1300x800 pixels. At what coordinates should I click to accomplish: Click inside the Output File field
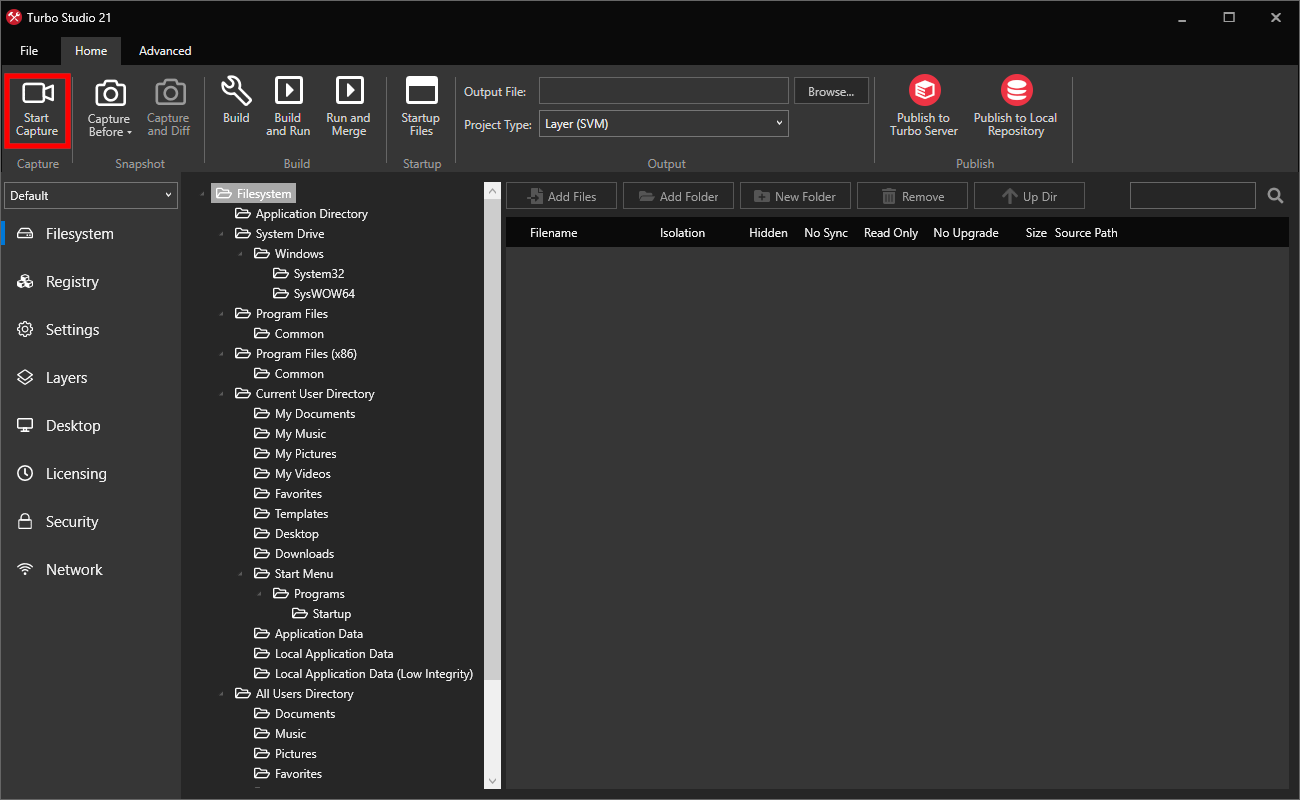(663, 90)
